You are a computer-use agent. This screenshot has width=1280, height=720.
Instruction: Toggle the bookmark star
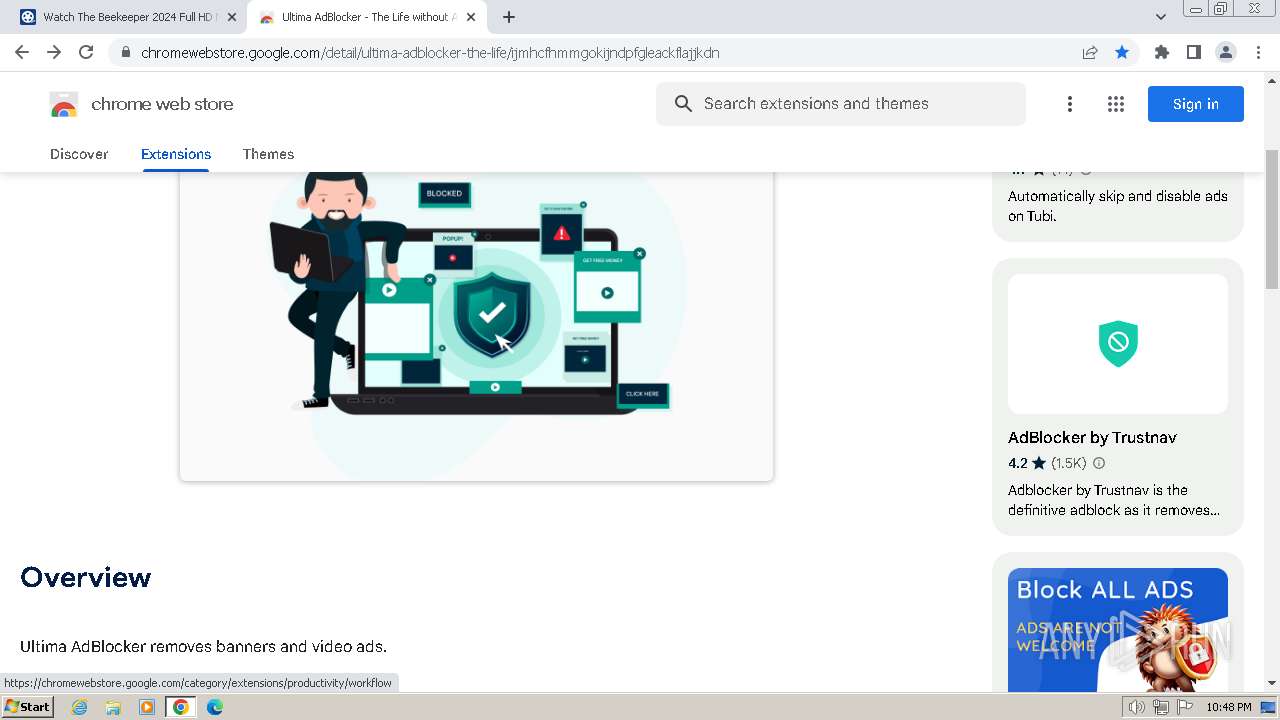pos(1122,52)
